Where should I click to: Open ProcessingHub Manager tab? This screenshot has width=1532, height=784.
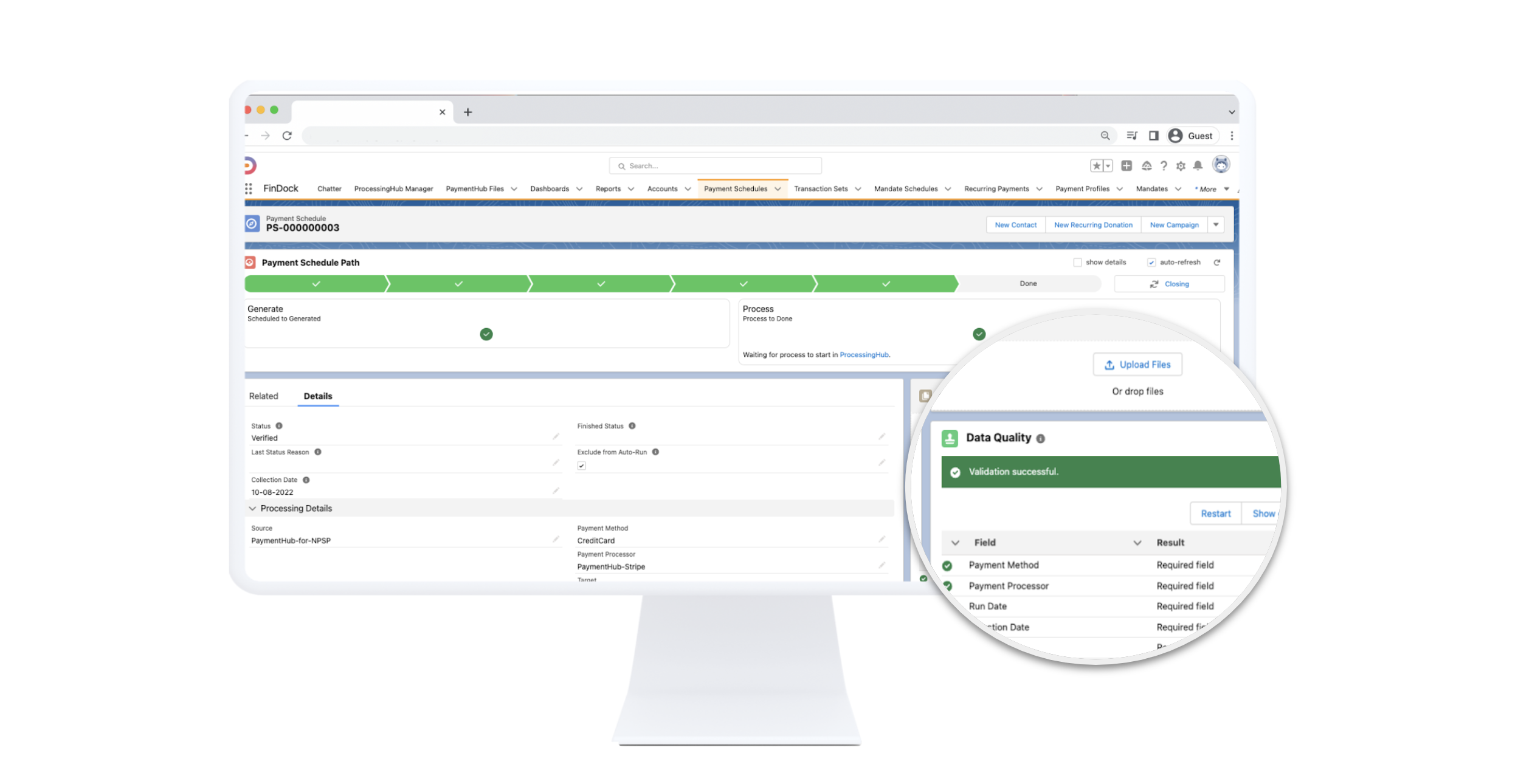(x=393, y=189)
